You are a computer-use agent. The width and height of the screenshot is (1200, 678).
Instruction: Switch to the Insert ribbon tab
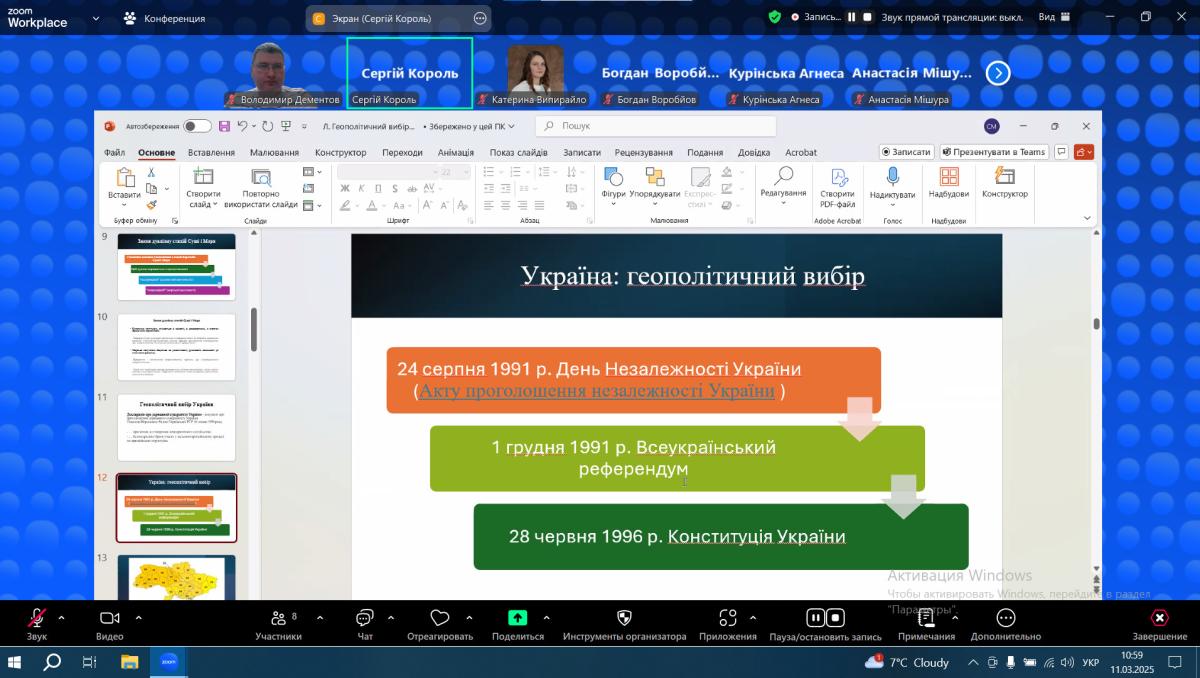tap(211, 153)
